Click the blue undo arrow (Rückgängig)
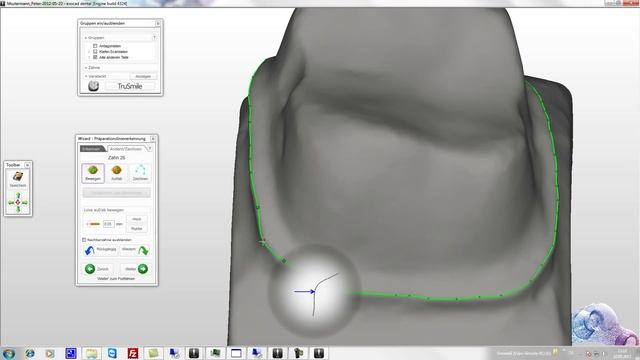The image size is (640, 360). pyautogui.click(x=89, y=250)
